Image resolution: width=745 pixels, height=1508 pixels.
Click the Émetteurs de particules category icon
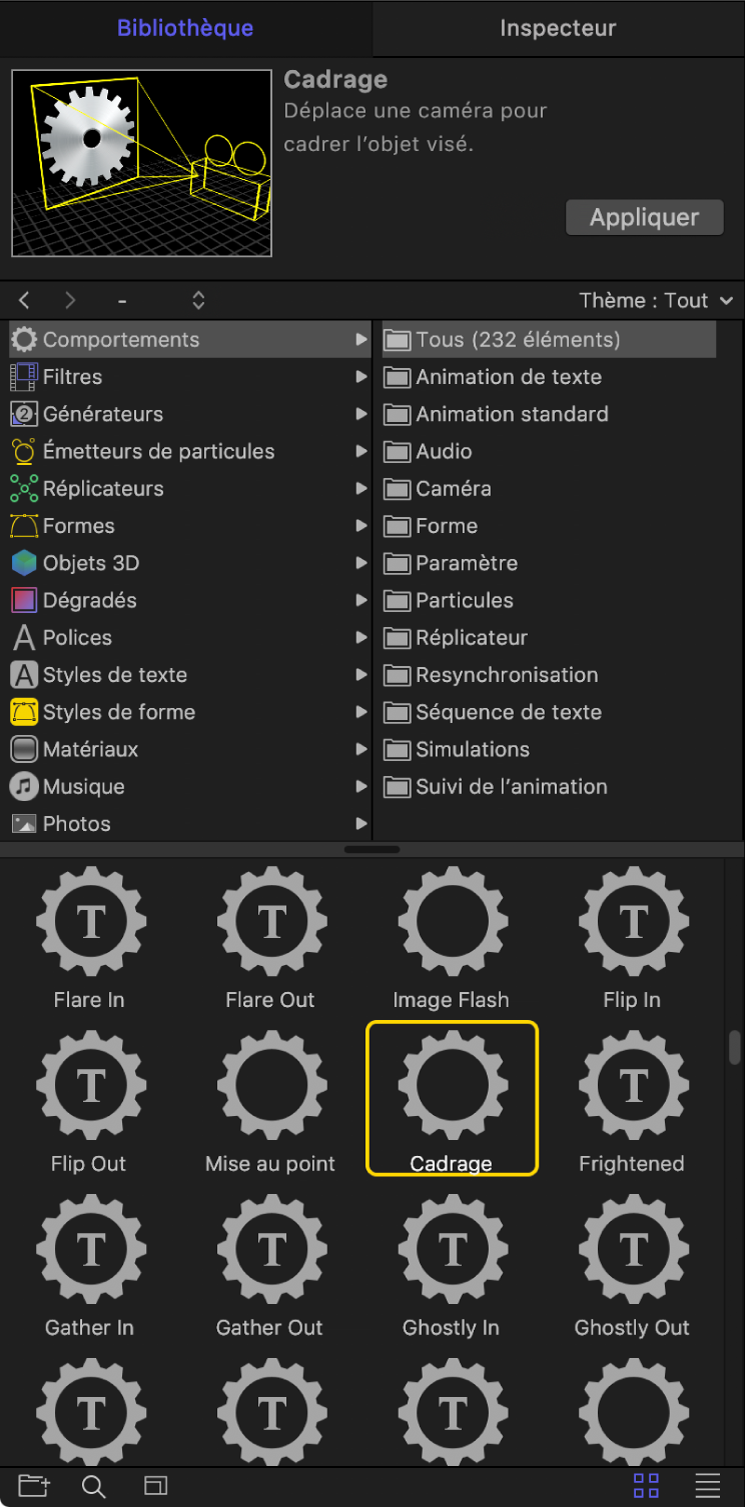pos(24,452)
